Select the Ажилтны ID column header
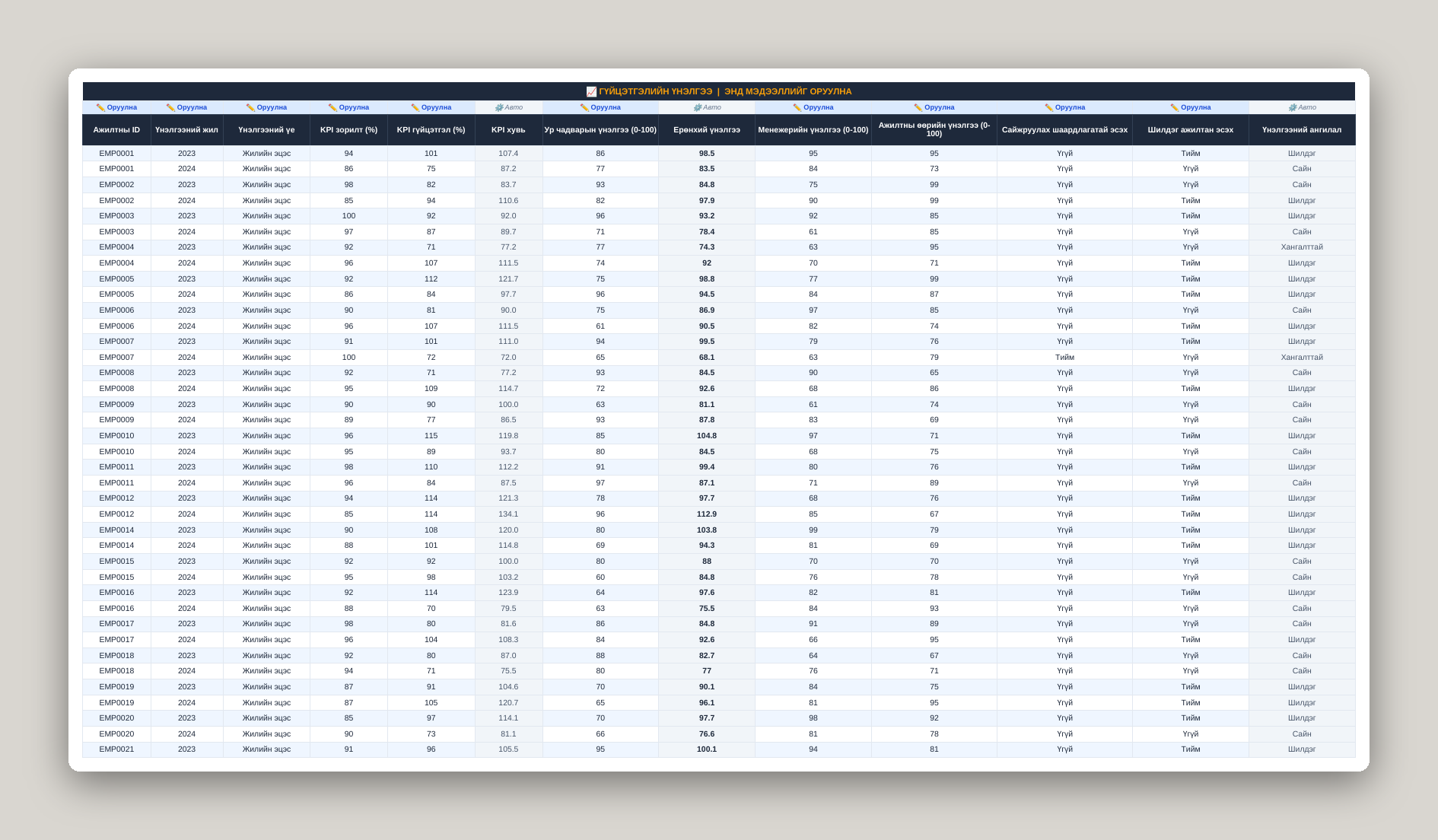 [x=116, y=130]
